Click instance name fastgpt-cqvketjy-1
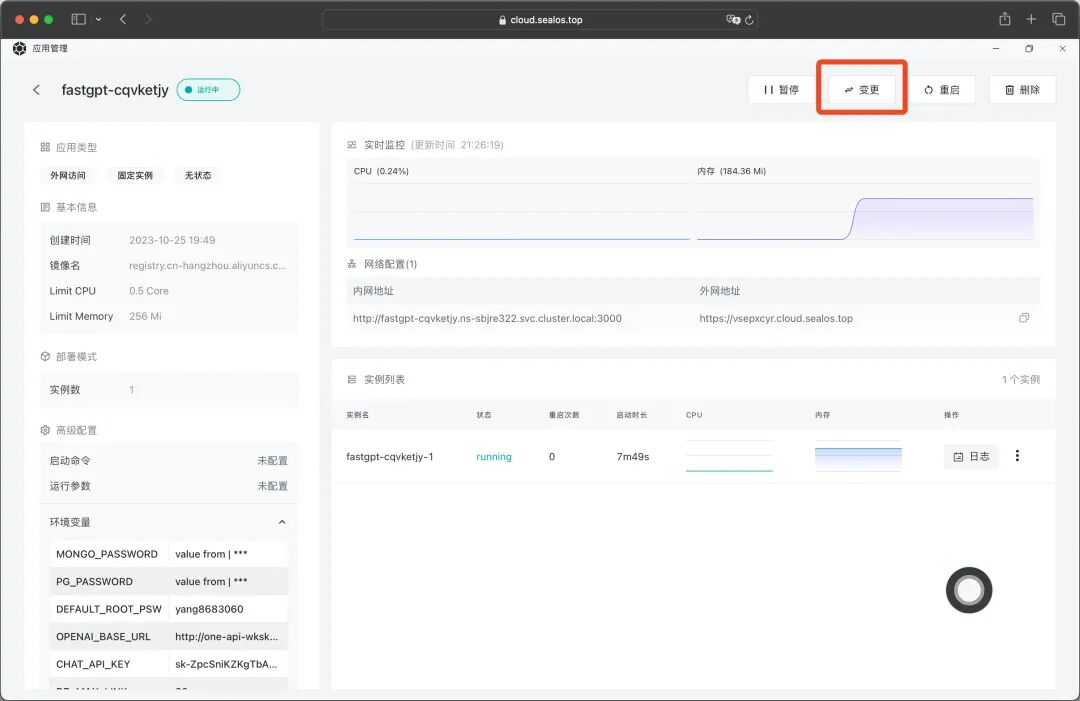The image size is (1080, 701). [389, 457]
